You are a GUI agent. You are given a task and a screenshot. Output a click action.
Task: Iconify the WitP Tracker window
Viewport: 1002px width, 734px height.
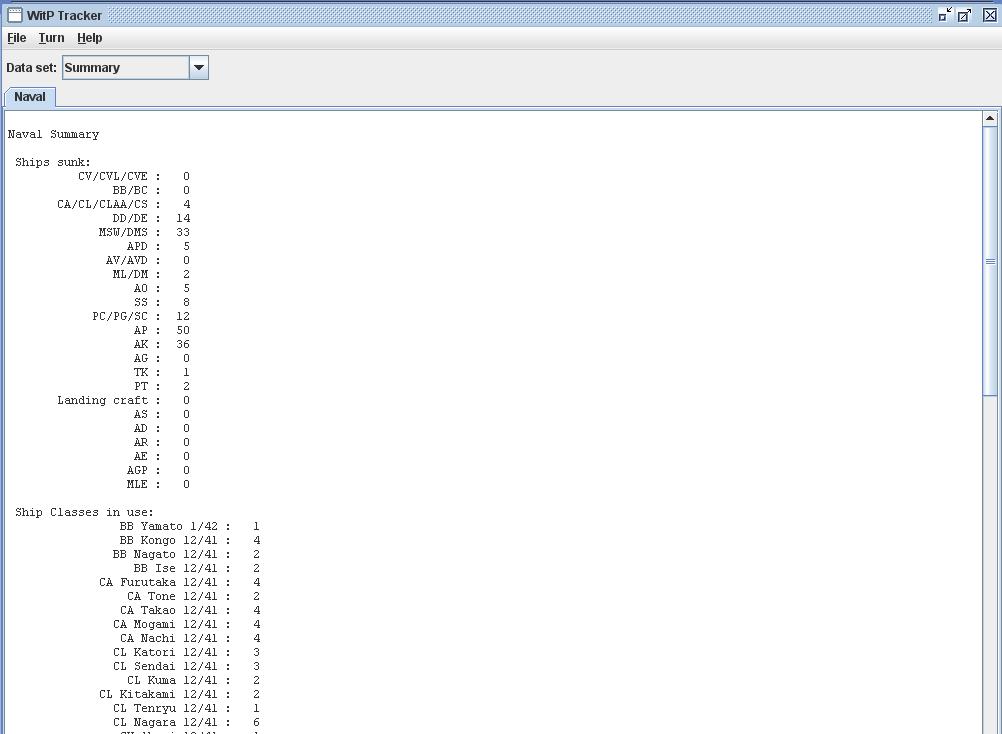pyautogui.click(x=945, y=15)
